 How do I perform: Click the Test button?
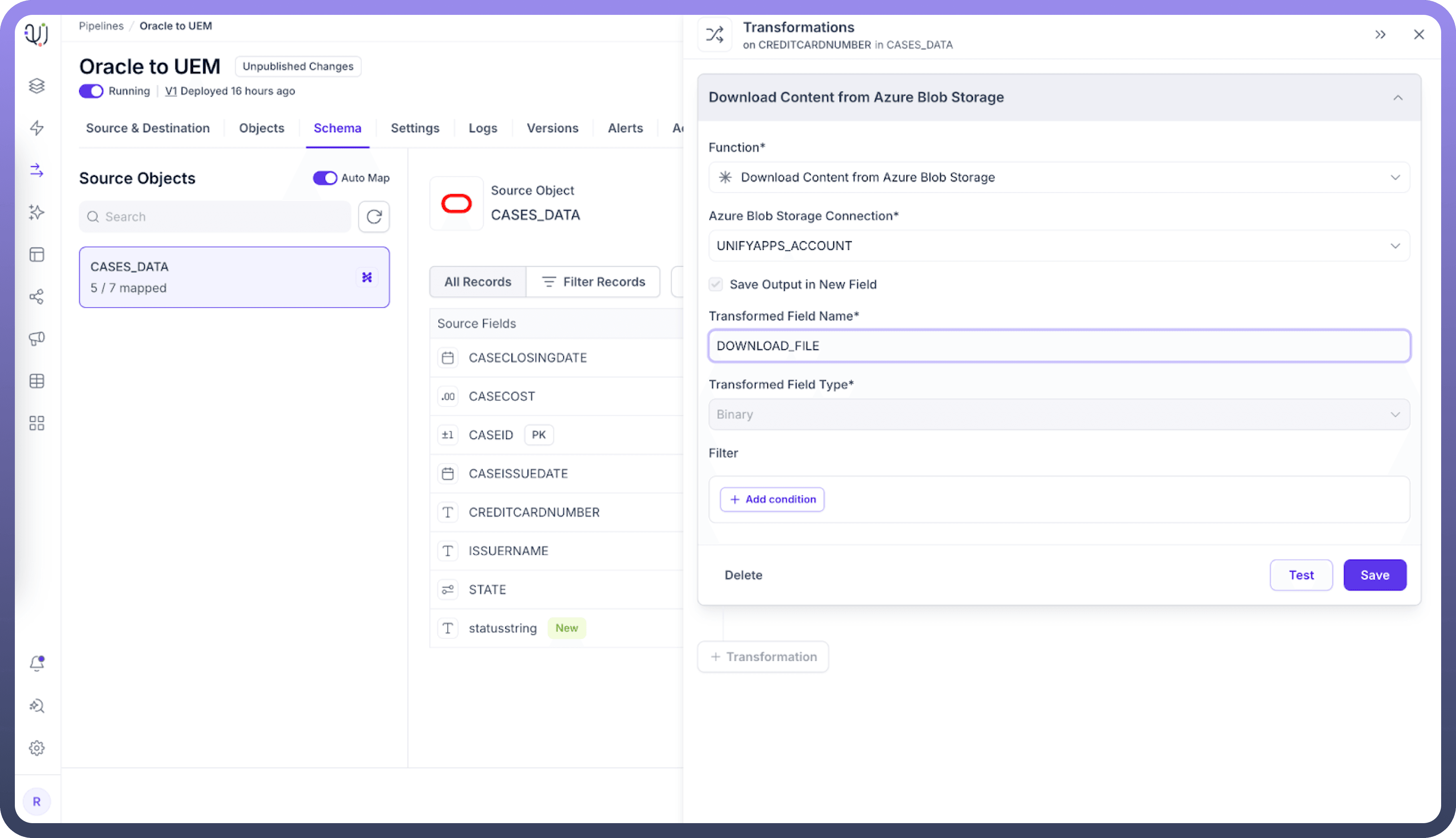point(1301,574)
